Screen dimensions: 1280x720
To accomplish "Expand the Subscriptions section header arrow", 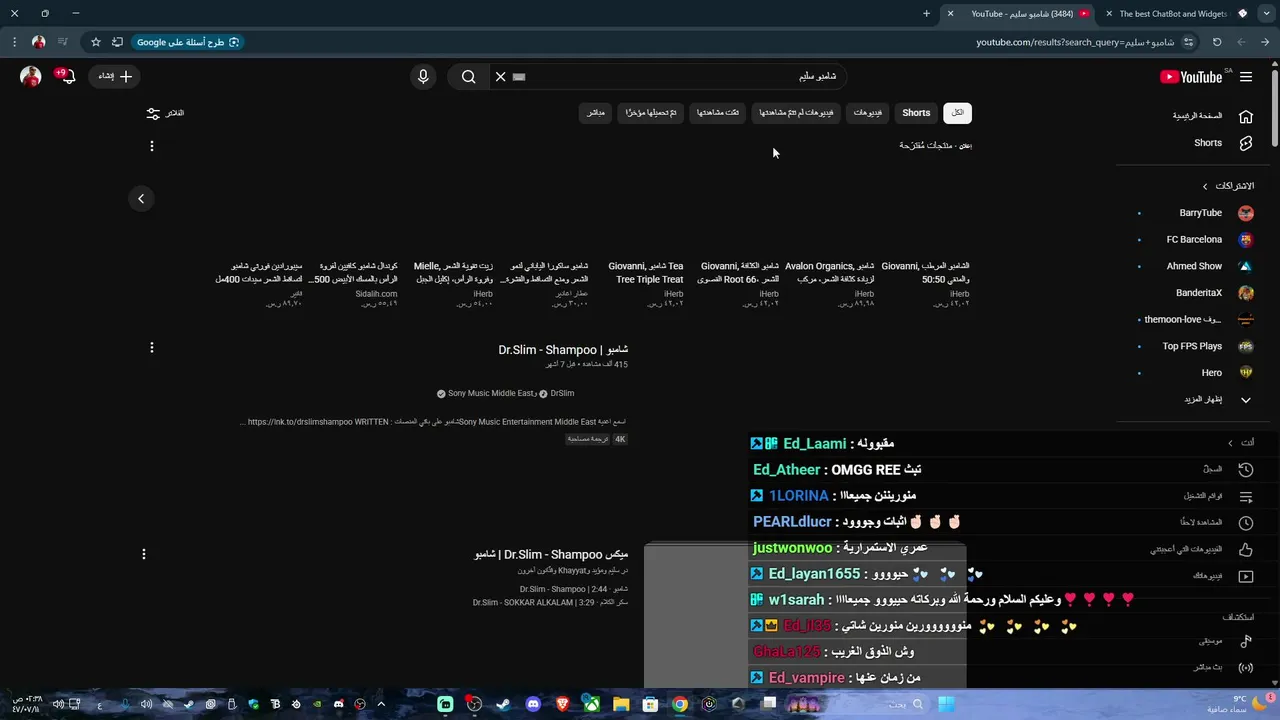I will point(1205,186).
